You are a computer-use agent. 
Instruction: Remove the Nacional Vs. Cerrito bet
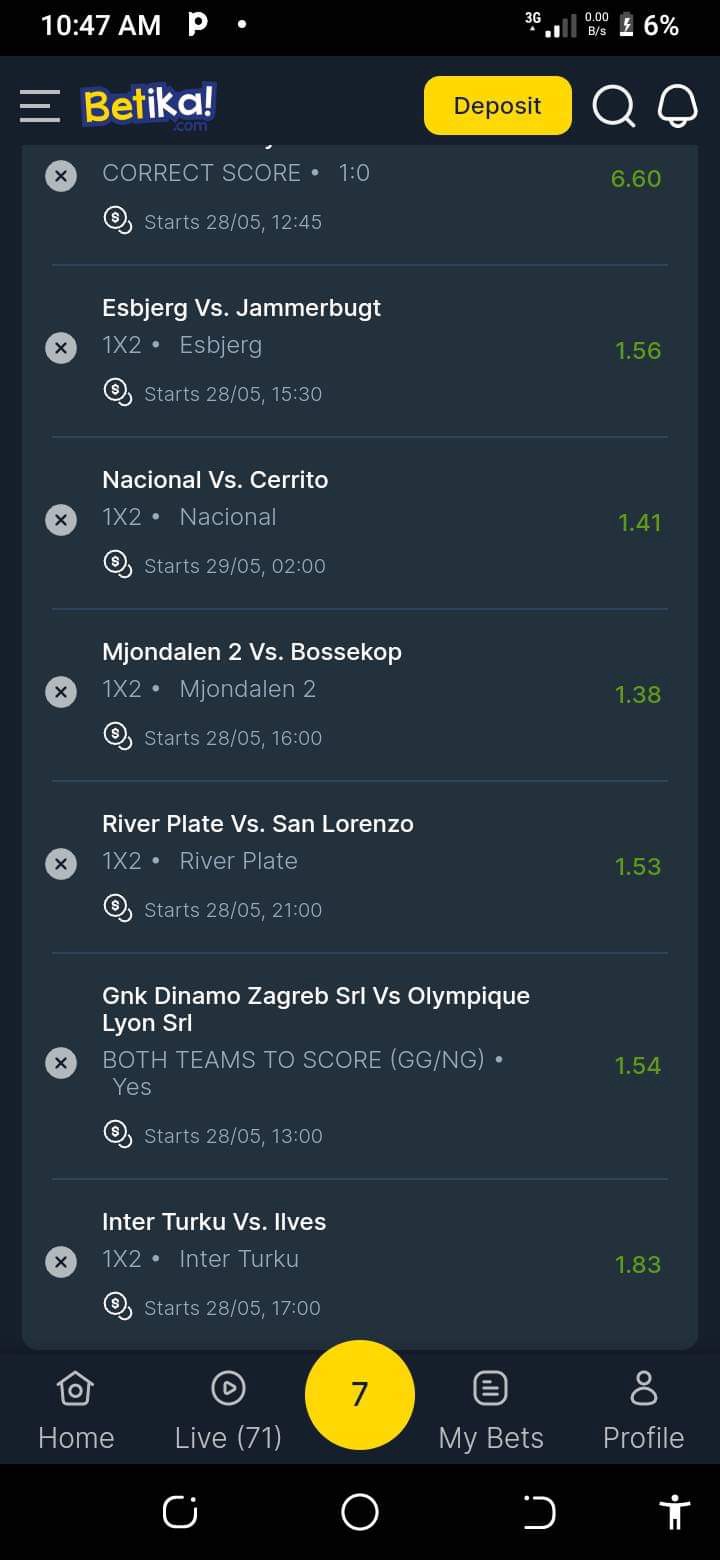(61, 519)
